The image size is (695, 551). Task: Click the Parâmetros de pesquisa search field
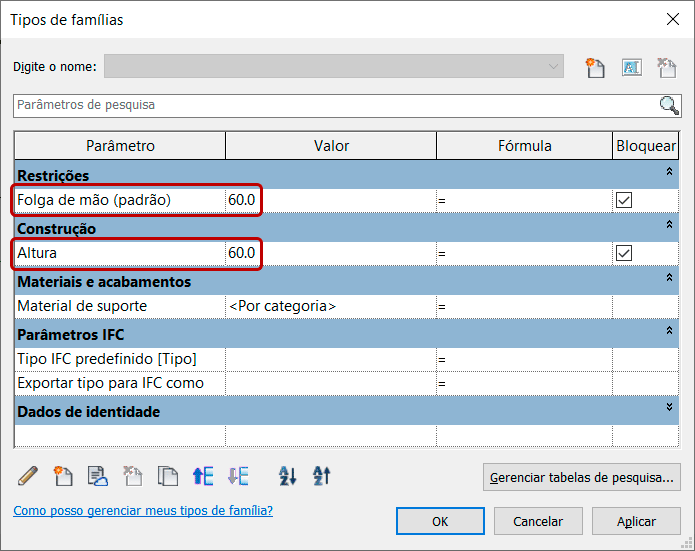point(330,105)
